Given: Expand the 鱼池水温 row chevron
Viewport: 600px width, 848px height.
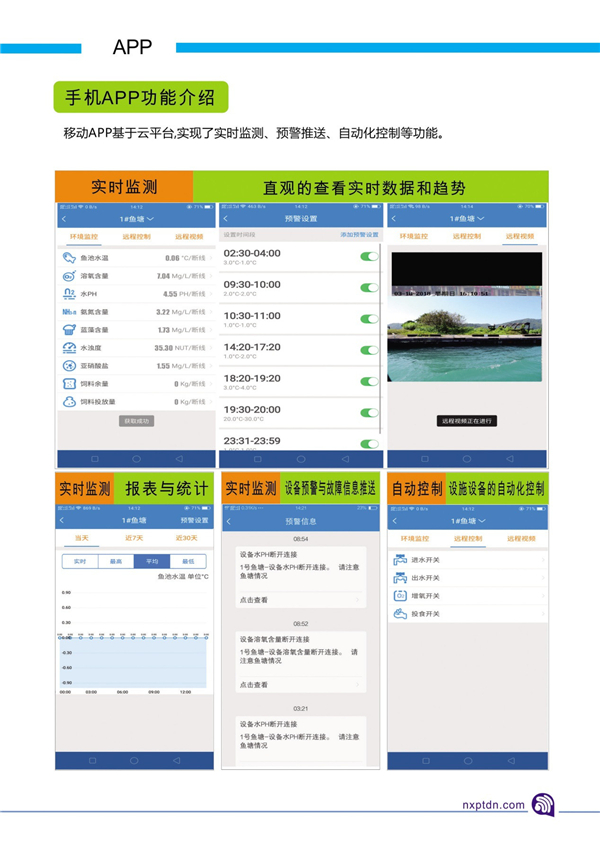Looking at the screenshot, I should (210, 259).
